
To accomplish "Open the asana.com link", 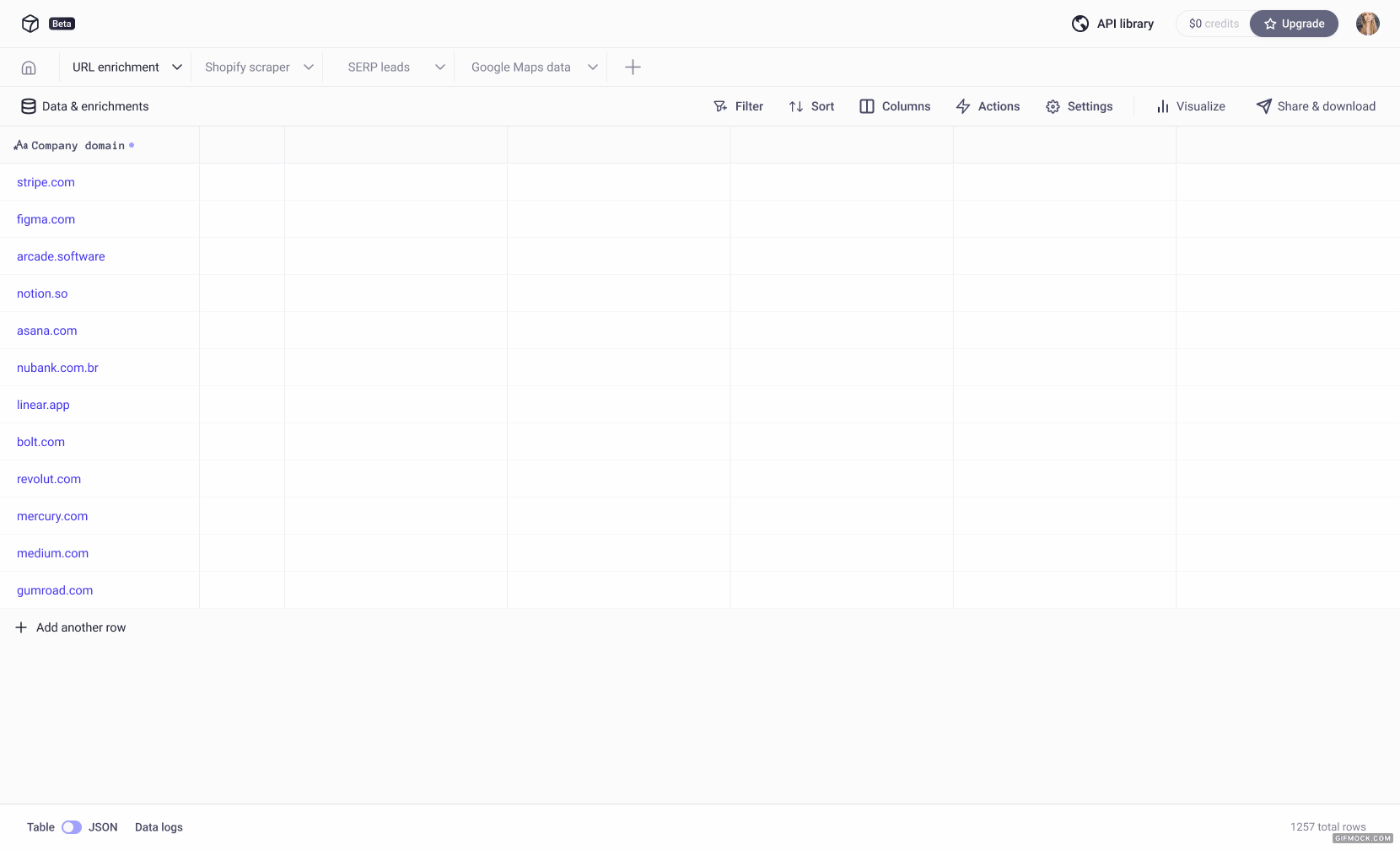I will [47, 331].
